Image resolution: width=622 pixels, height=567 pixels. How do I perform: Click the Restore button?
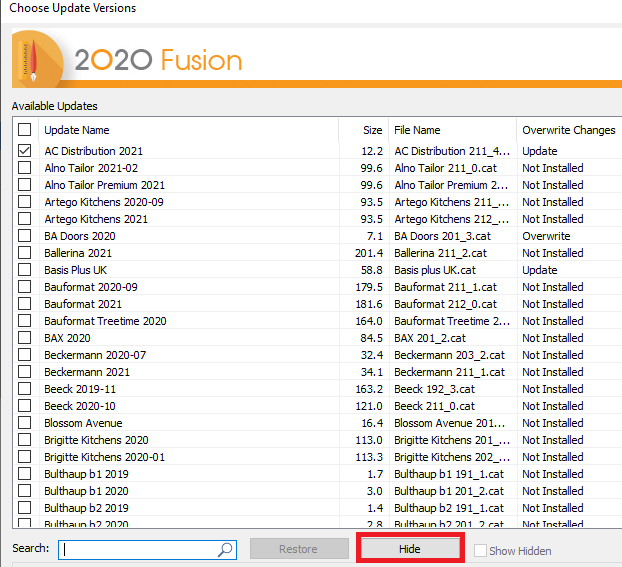pos(298,549)
